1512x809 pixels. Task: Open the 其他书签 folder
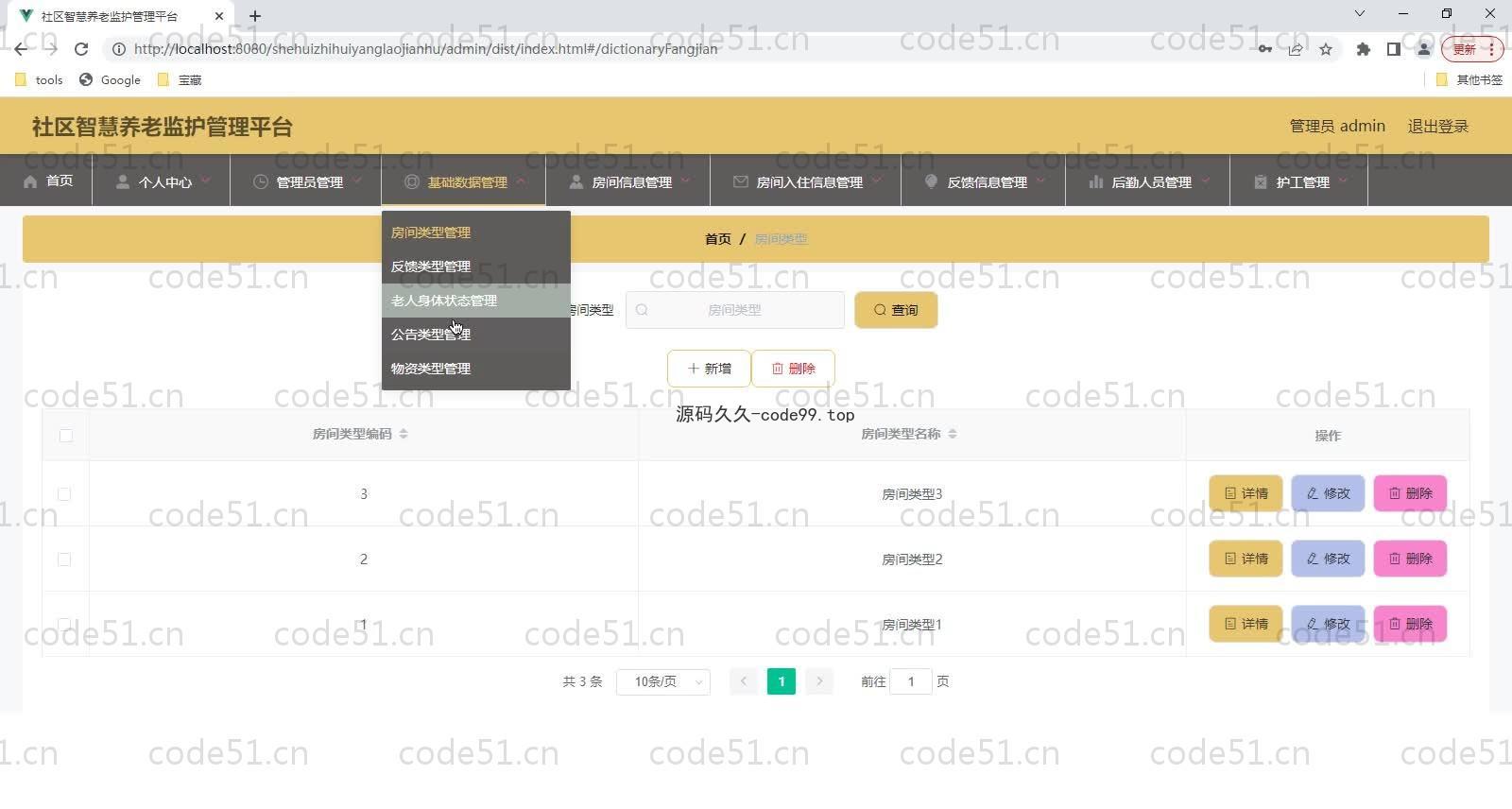click(x=1469, y=80)
